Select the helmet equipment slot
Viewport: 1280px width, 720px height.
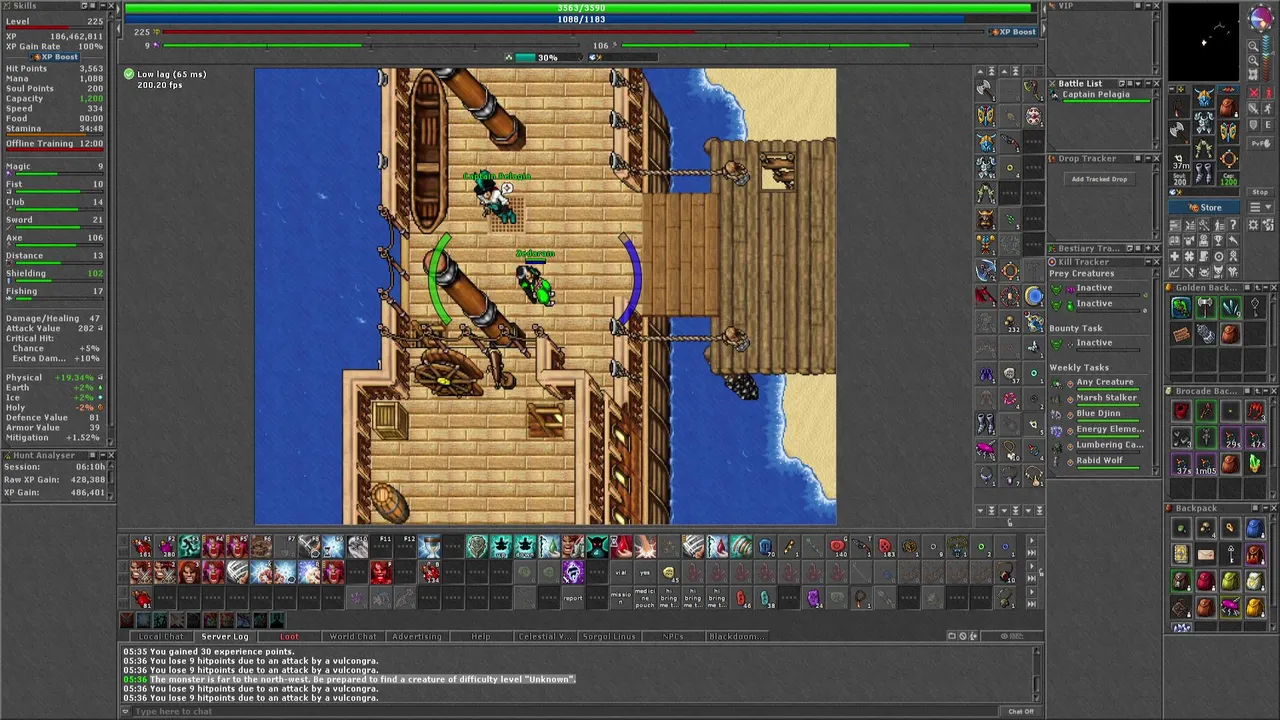pyautogui.click(x=1204, y=97)
